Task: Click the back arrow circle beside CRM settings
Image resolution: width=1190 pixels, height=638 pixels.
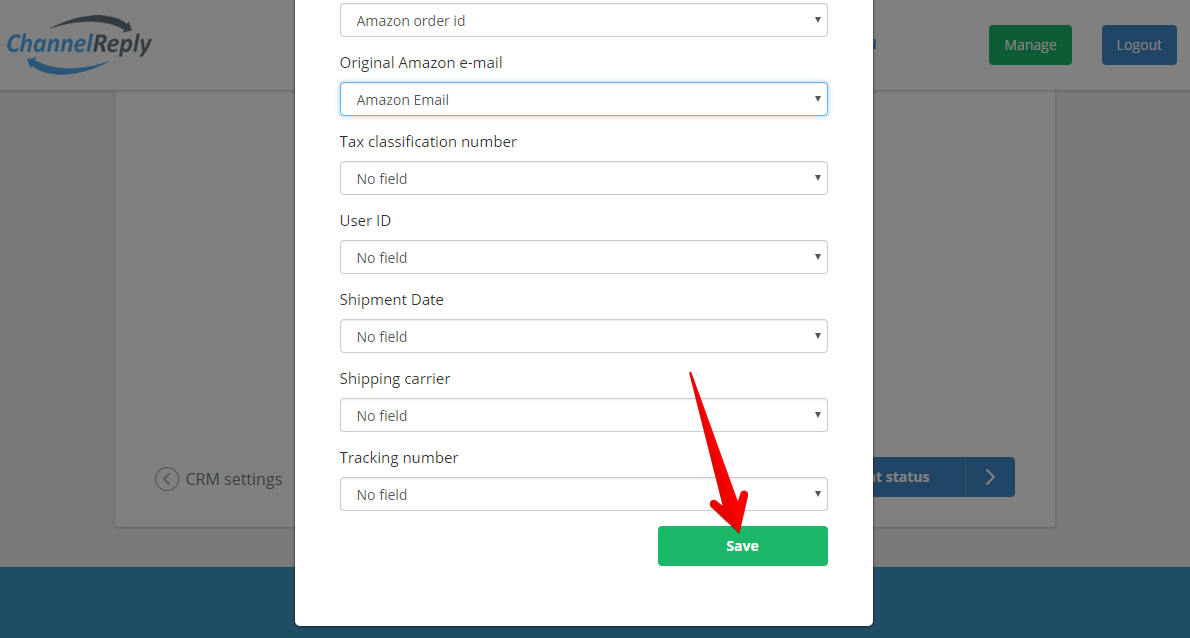Action: click(167, 479)
